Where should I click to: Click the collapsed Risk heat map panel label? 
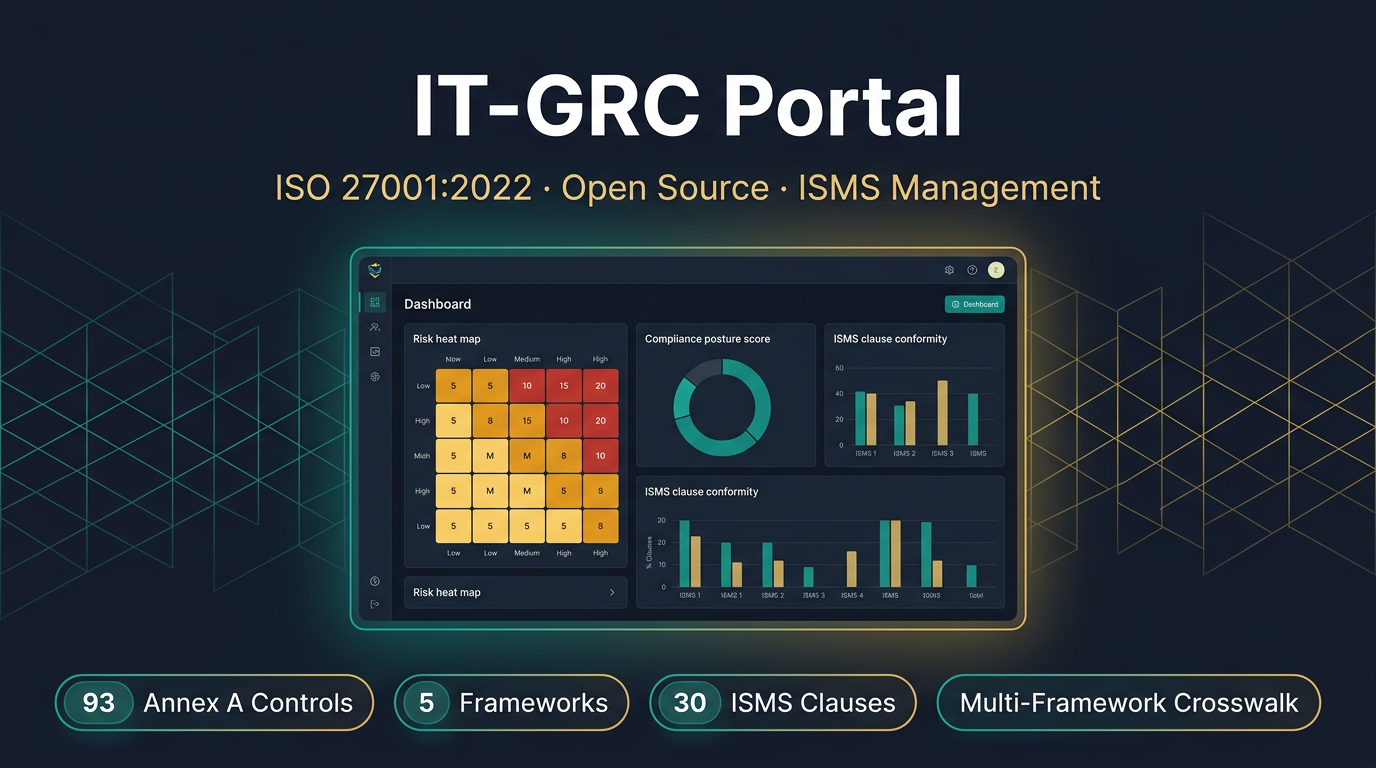pos(447,593)
